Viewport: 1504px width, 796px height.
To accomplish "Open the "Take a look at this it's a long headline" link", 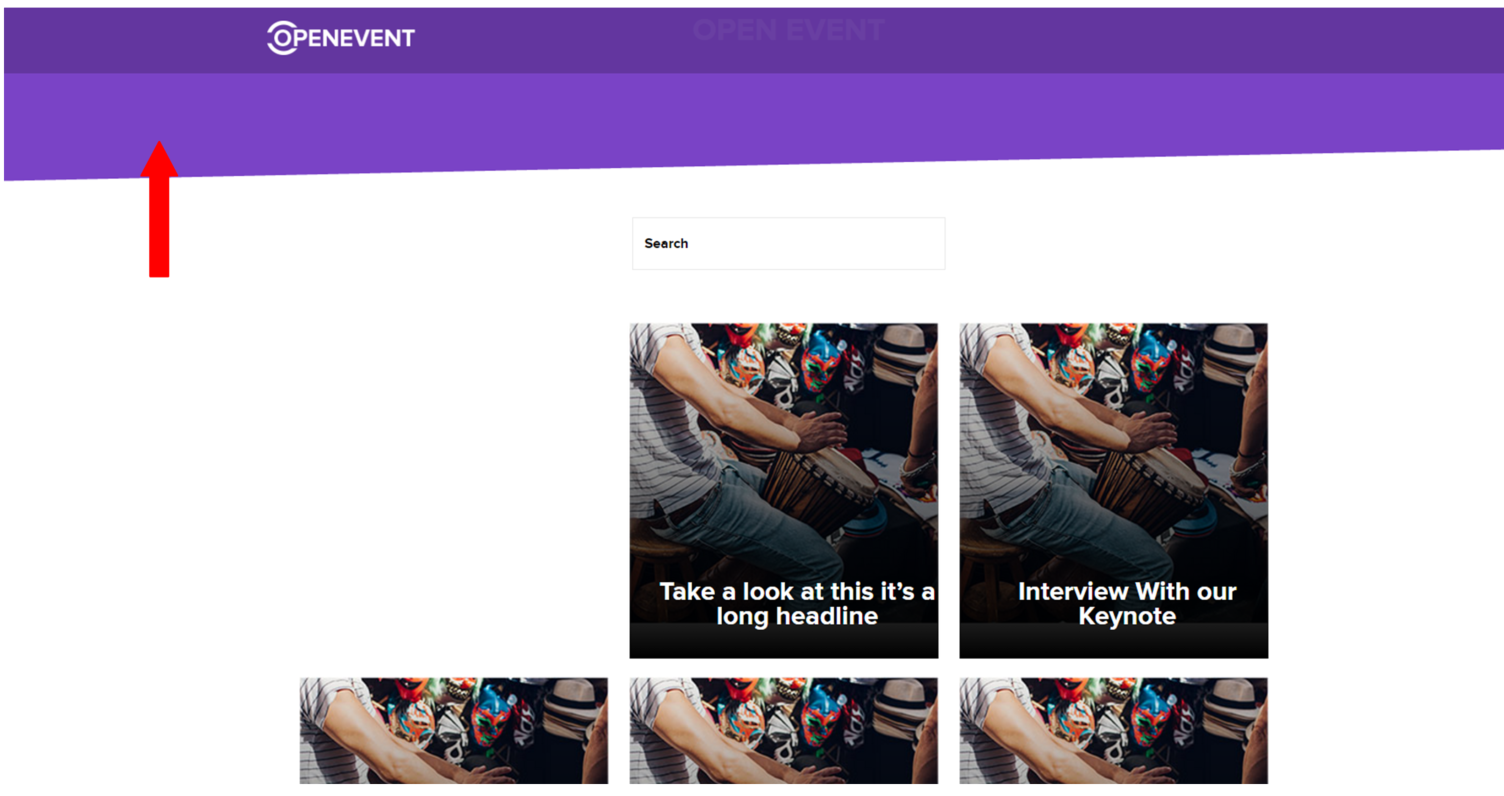I will point(797,603).
